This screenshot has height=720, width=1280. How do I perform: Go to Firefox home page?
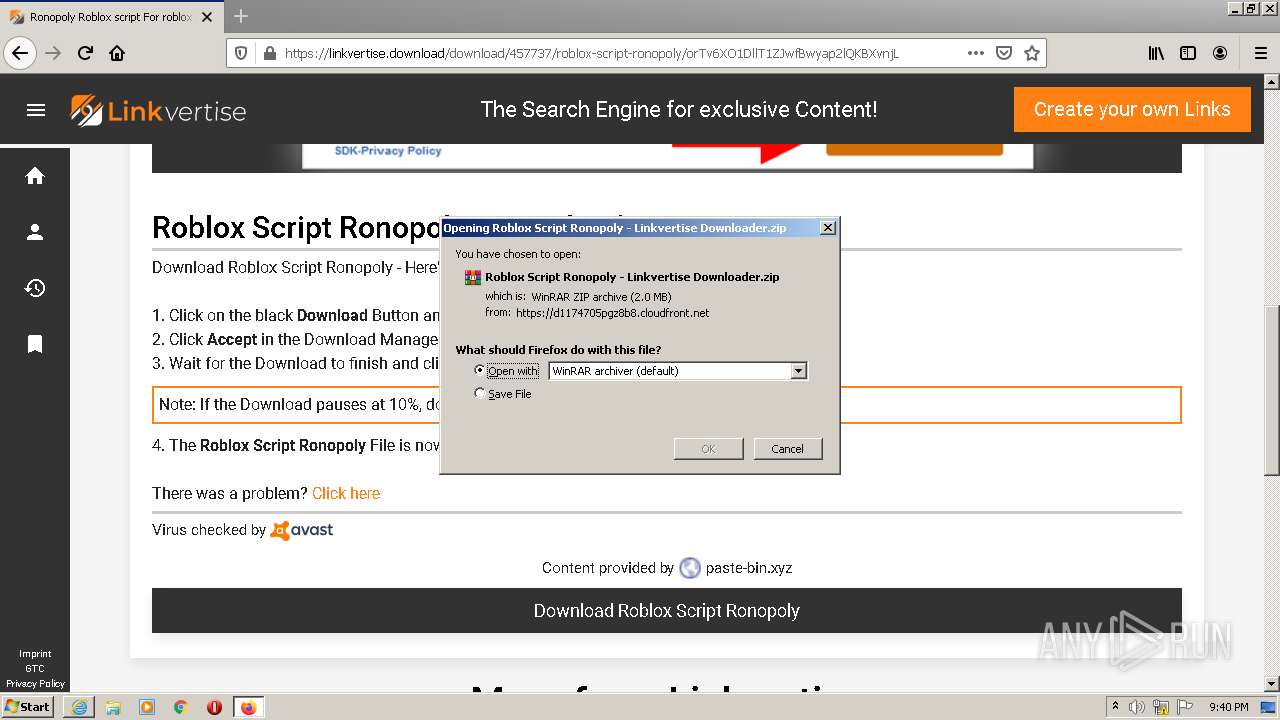117,53
